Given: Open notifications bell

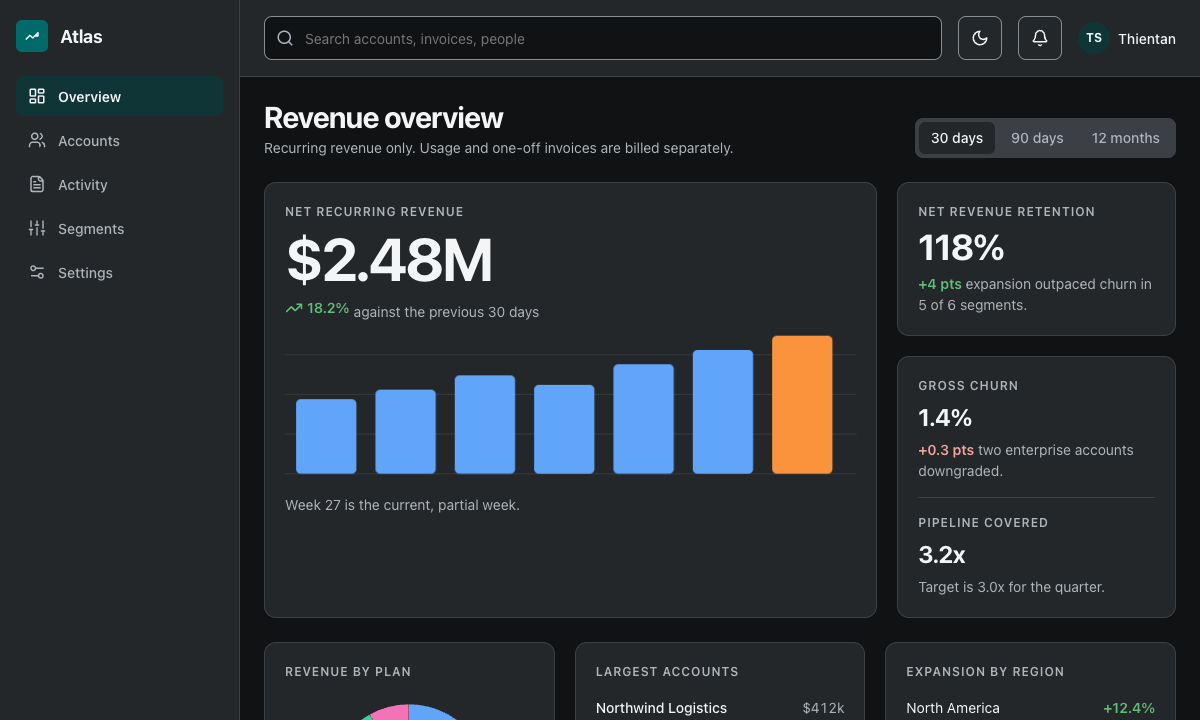Looking at the screenshot, I should (x=1040, y=38).
